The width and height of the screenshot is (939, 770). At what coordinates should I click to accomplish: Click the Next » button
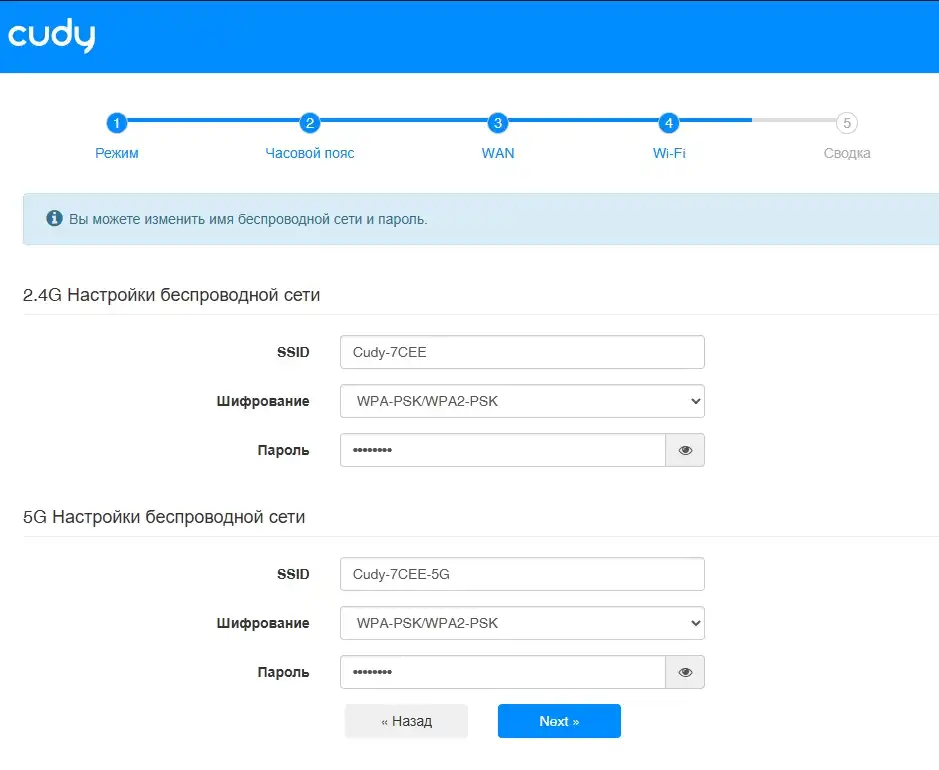559,721
